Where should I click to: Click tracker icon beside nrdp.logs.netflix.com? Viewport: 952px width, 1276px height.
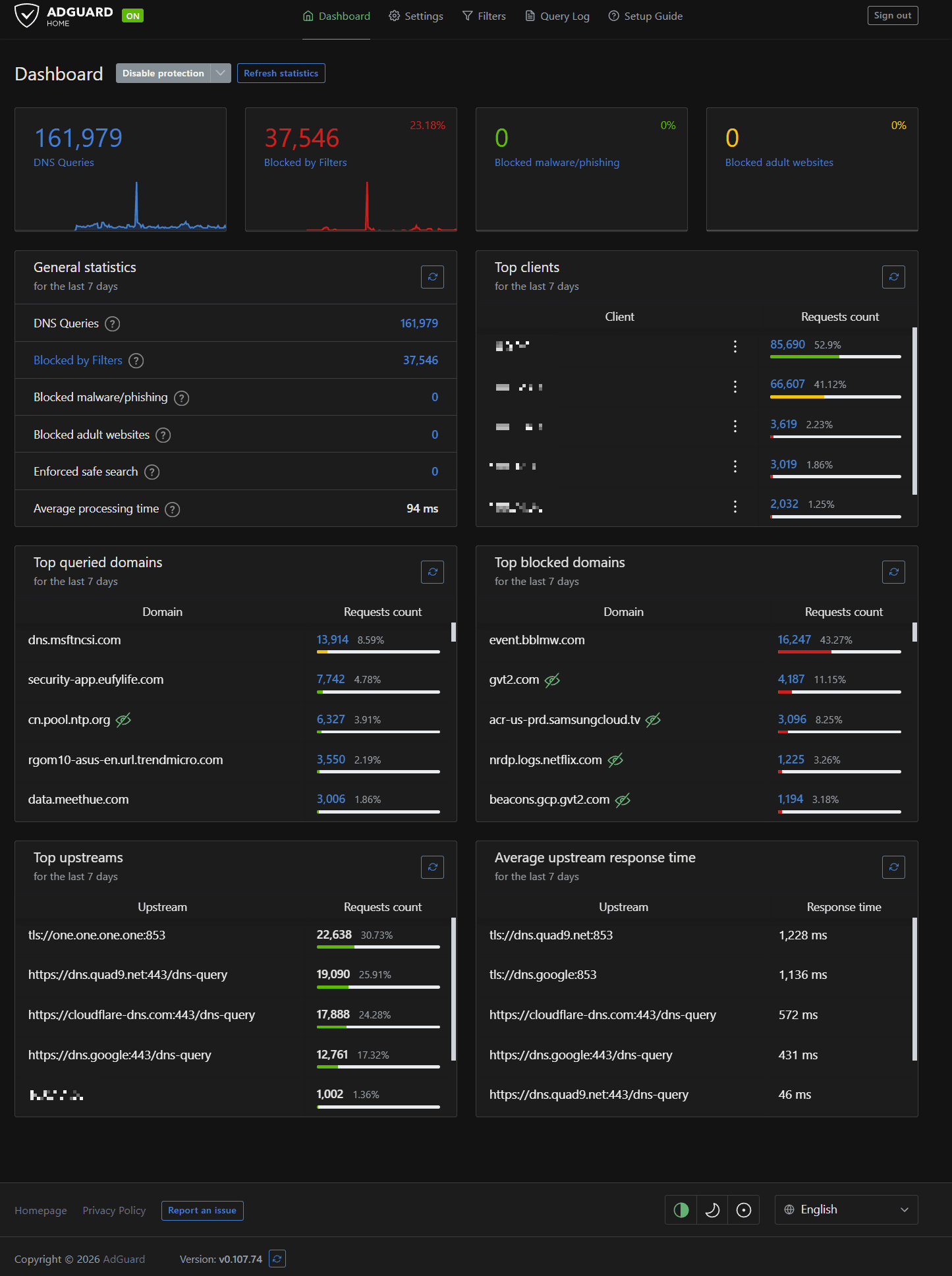(615, 760)
